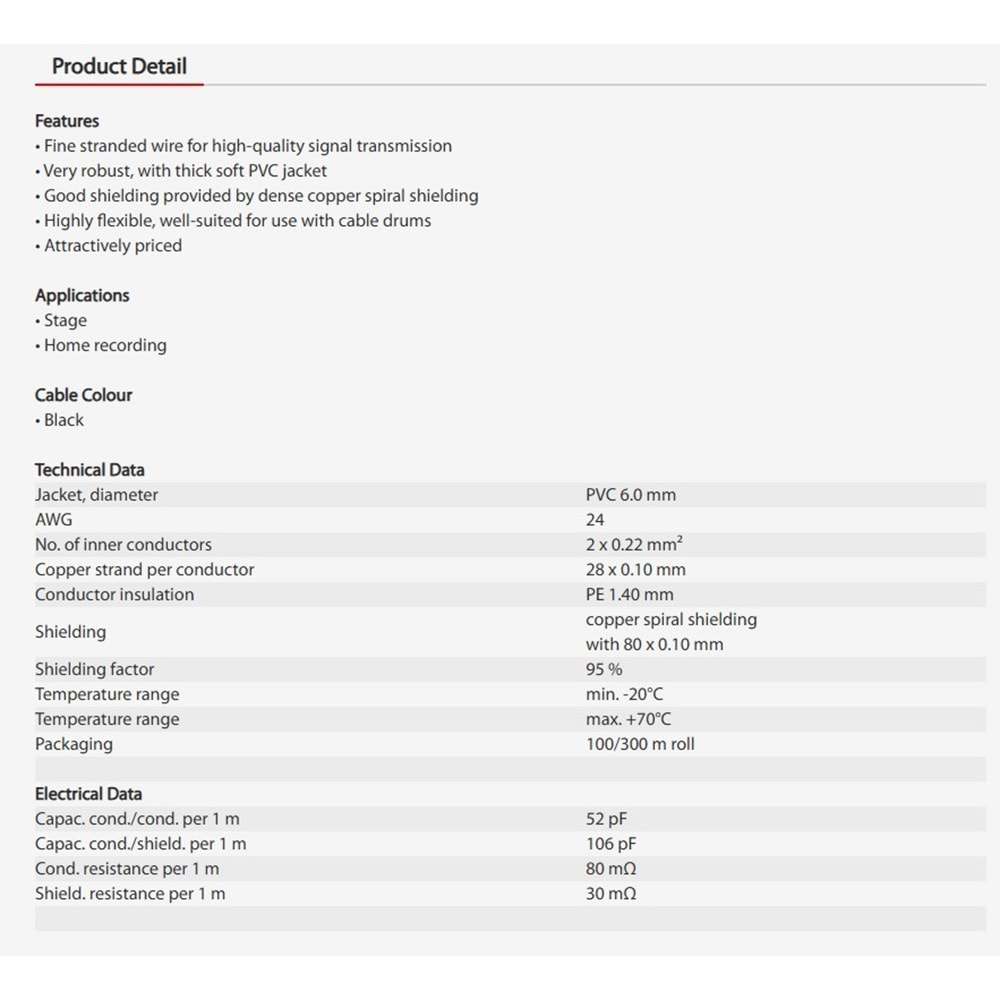The width and height of the screenshot is (1000, 1000).
Task: Click the Electrical Data heading
Action: pyautogui.click(x=88, y=794)
